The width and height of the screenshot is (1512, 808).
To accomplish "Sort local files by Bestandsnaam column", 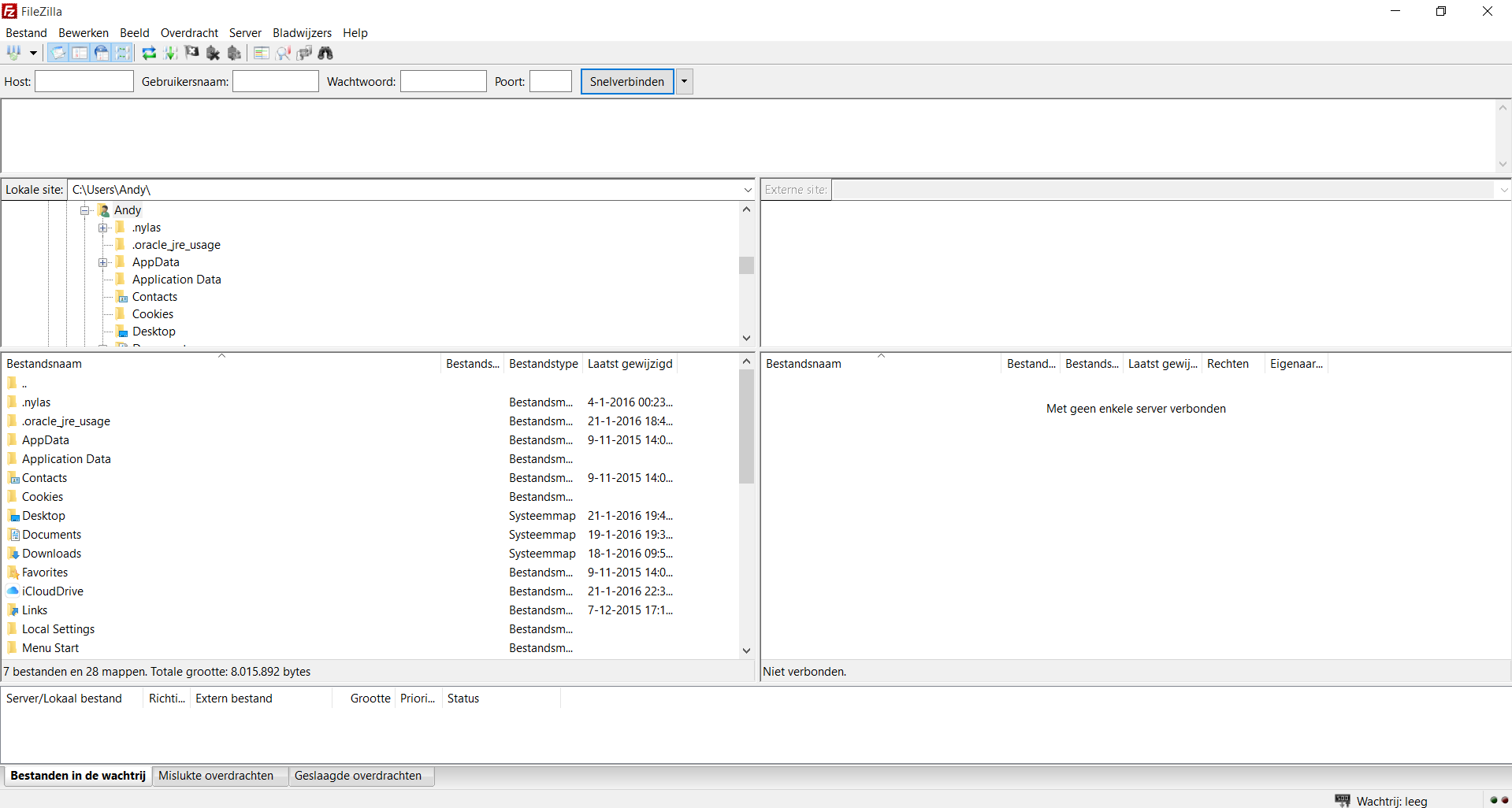I will [221, 364].
